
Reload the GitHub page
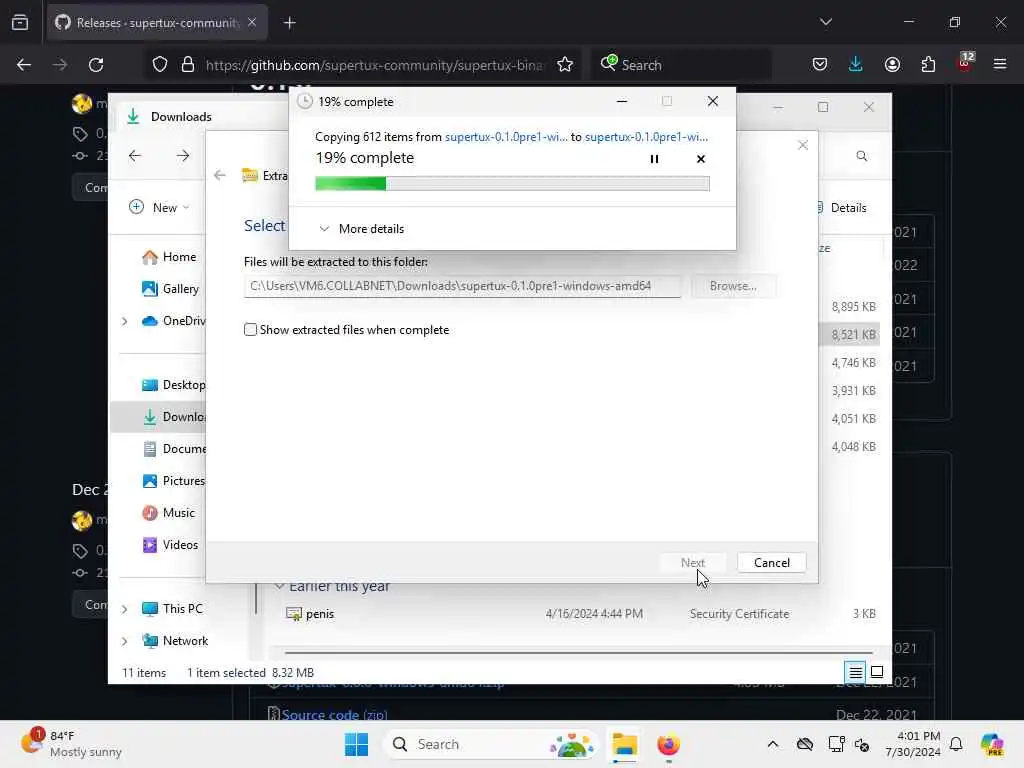(96, 65)
